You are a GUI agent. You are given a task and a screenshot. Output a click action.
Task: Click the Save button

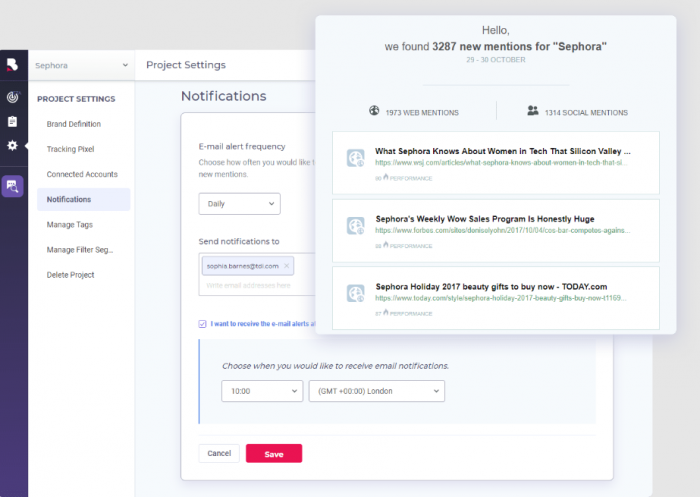pyautogui.click(x=274, y=454)
